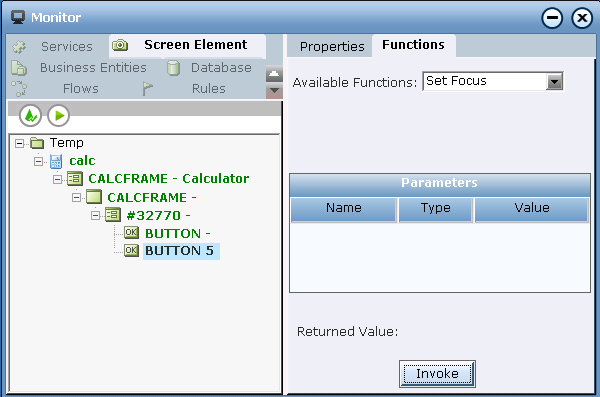Click the OK icon beside BUTTON -
The image size is (600, 397).
[x=131, y=232]
